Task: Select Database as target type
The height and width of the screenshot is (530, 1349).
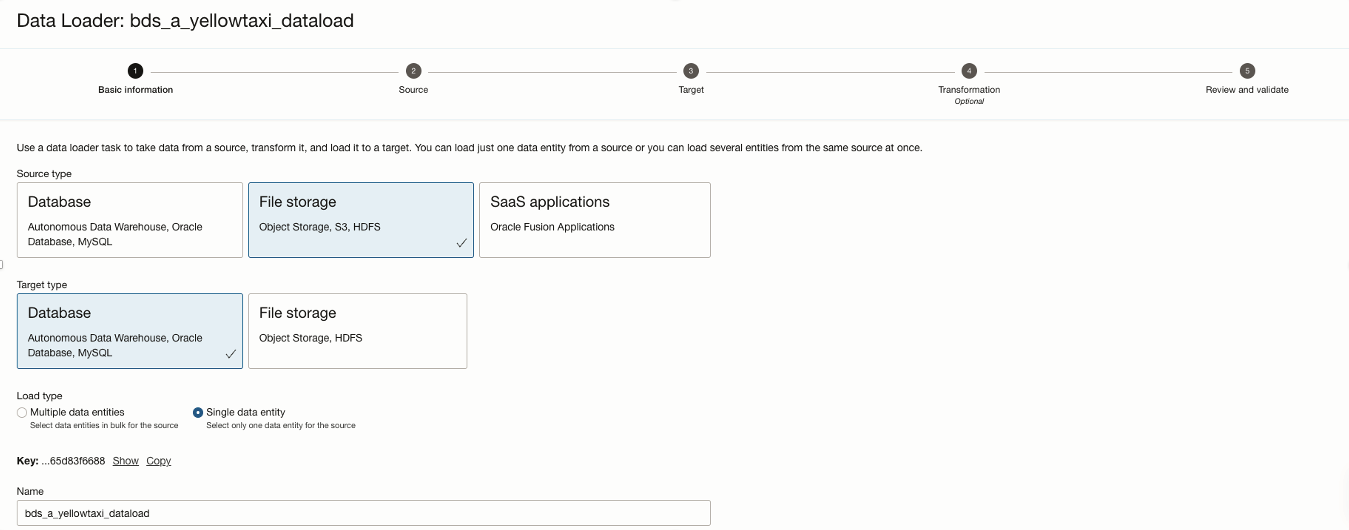Action: tap(130, 330)
